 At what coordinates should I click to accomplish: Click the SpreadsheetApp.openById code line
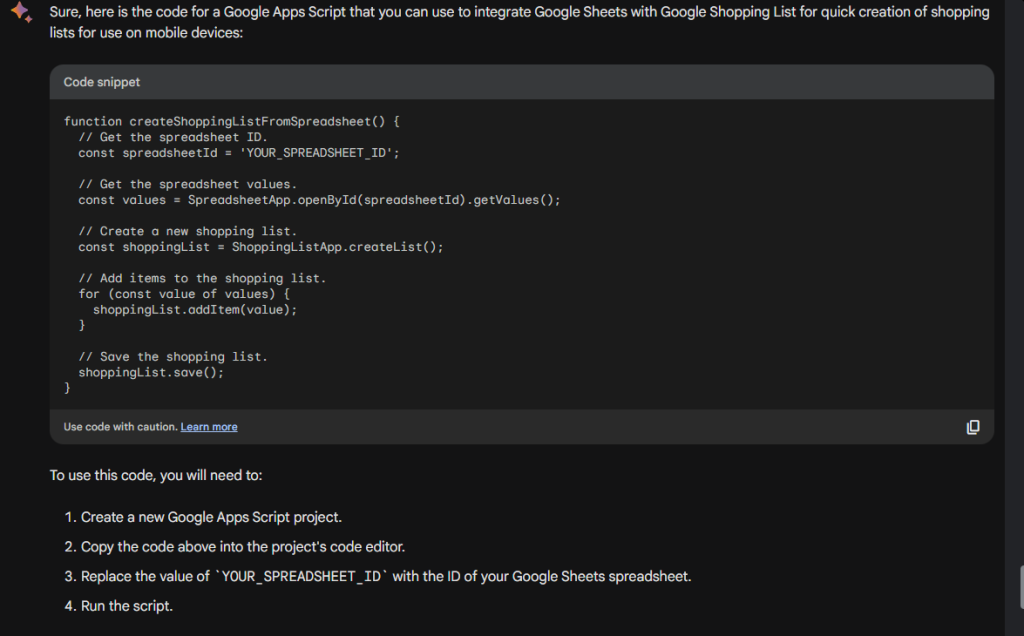319,200
